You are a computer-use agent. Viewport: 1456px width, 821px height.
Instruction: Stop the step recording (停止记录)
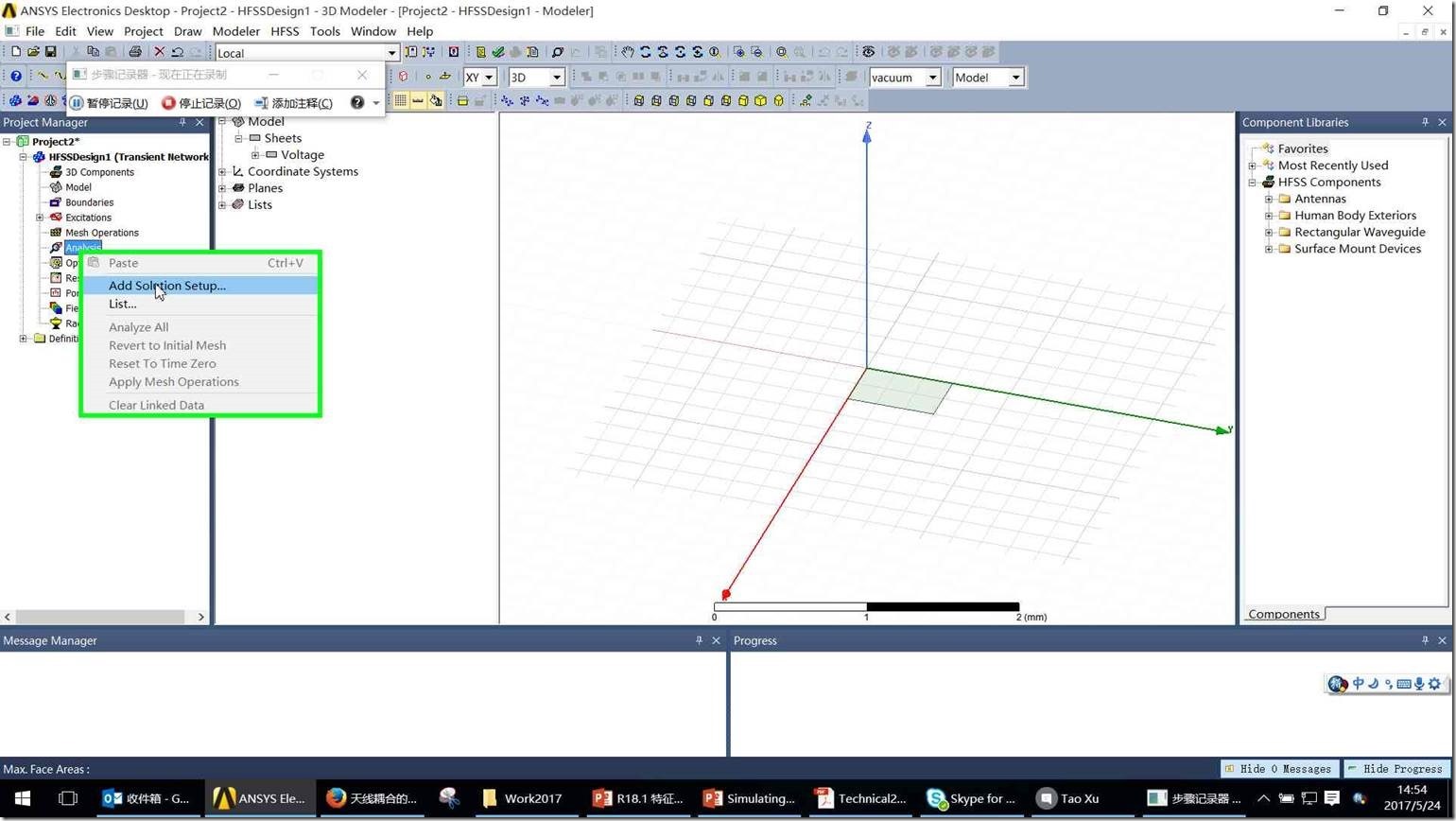click(201, 103)
